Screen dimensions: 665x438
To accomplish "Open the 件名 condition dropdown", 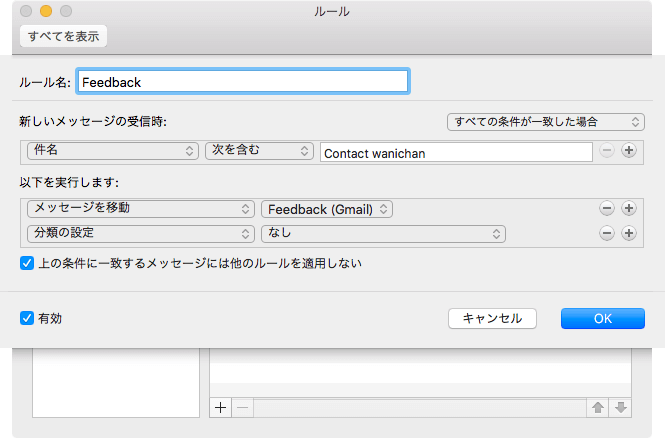I will coord(111,151).
